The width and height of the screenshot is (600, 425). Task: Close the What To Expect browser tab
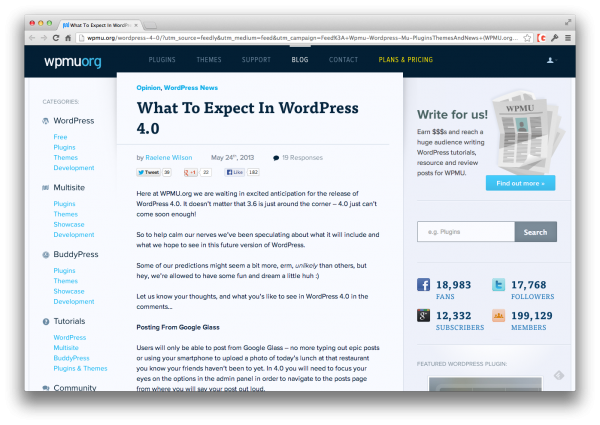[x=136, y=25]
